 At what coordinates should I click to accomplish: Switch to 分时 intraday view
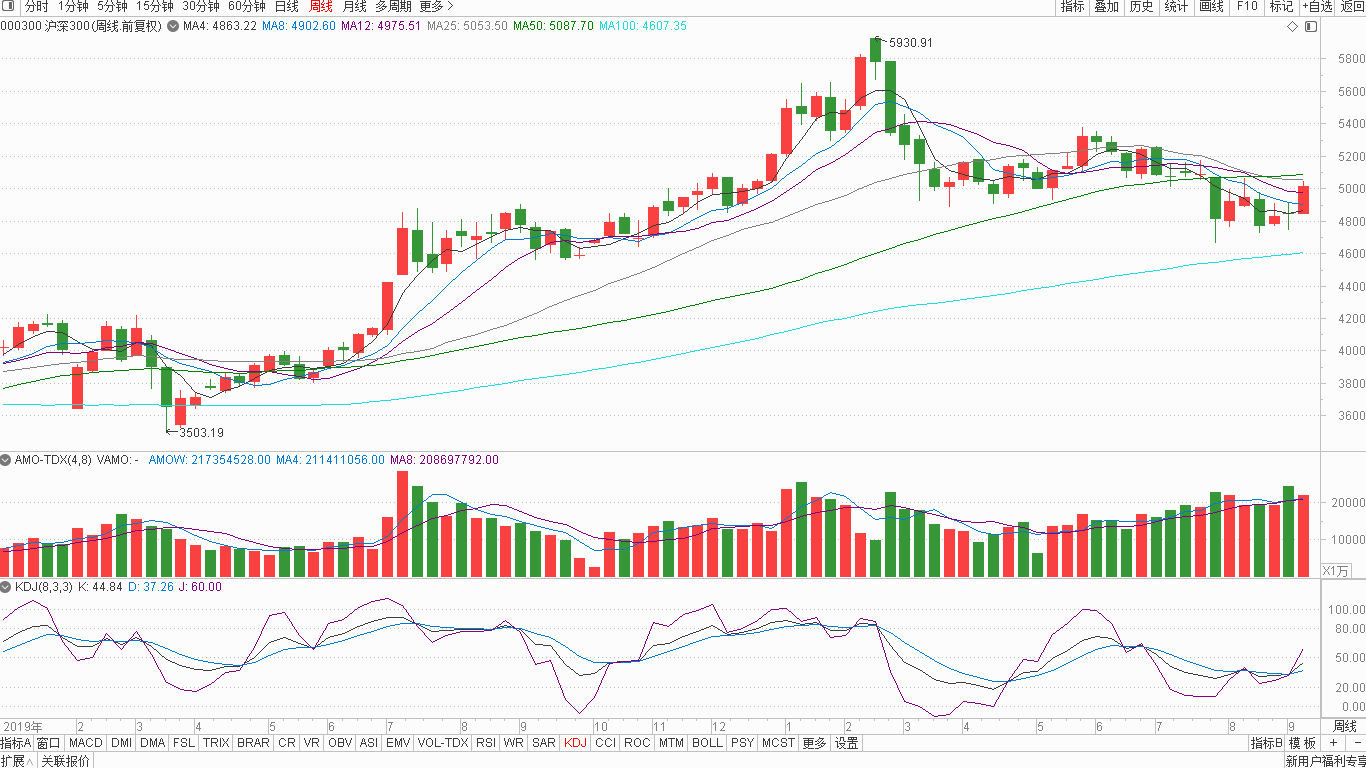(x=36, y=6)
